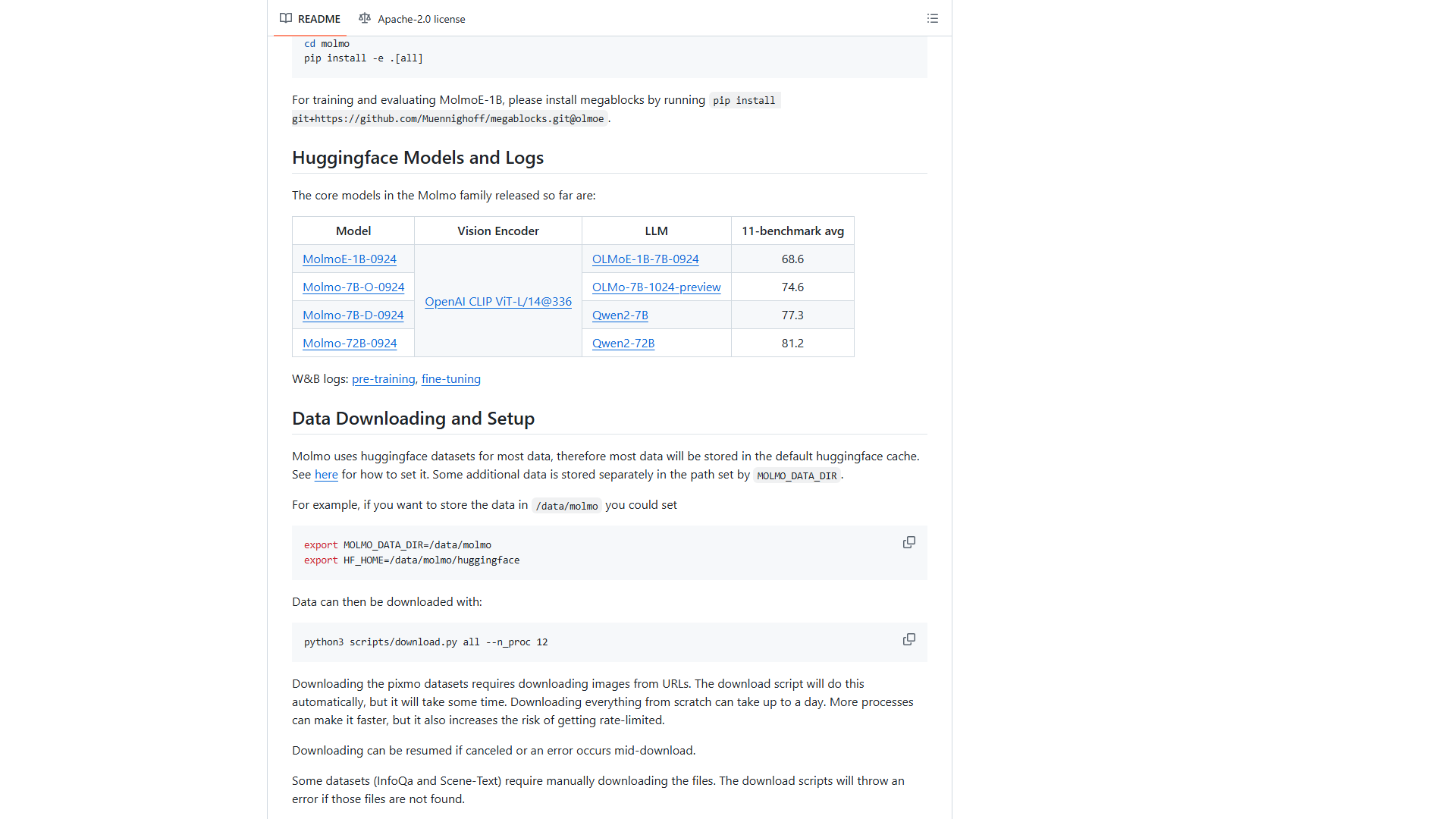This screenshot has width=1456, height=819.
Task: Click the MOLMO_DATA_DIR inline code
Action: pyautogui.click(x=797, y=475)
